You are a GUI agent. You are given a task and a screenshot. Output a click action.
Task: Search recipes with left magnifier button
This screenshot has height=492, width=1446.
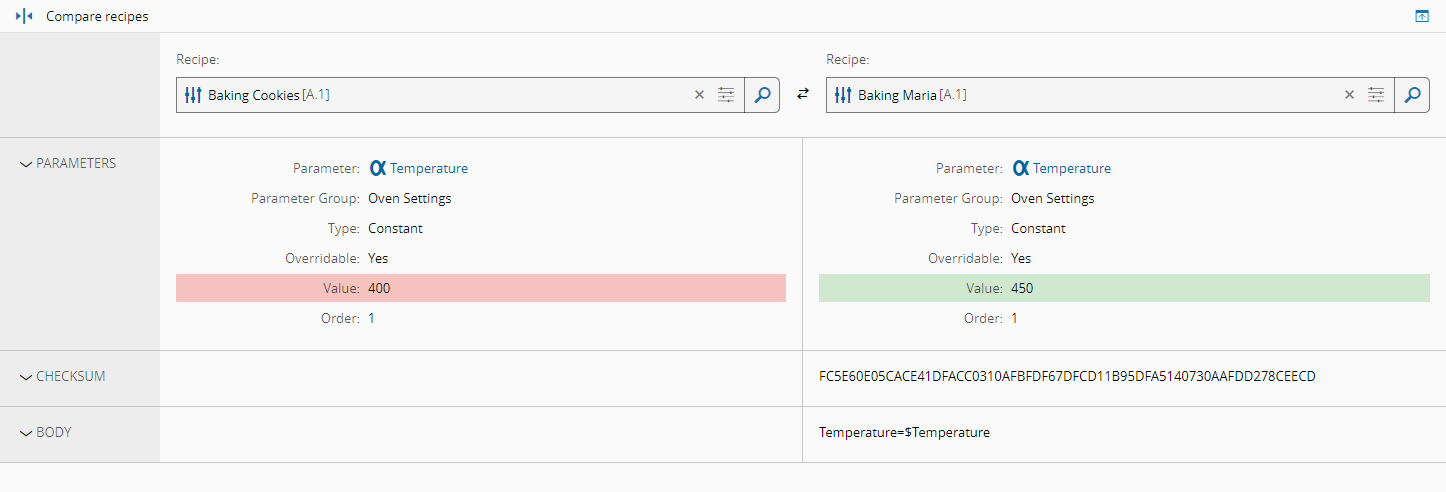click(x=762, y=95)
